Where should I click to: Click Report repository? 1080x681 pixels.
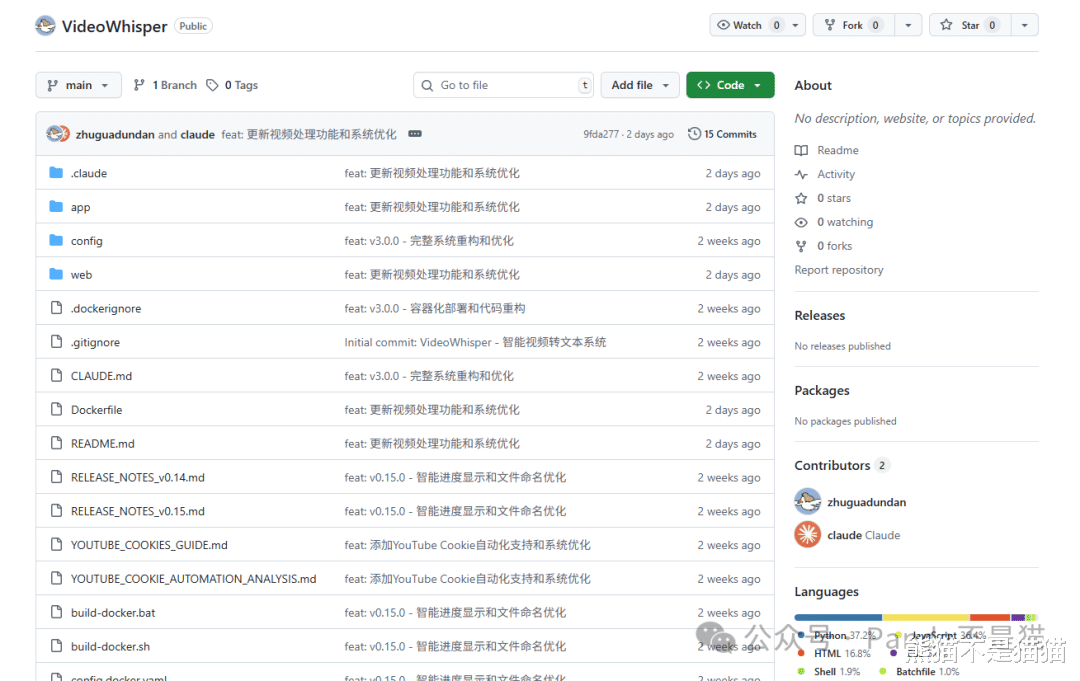[839, 270]
